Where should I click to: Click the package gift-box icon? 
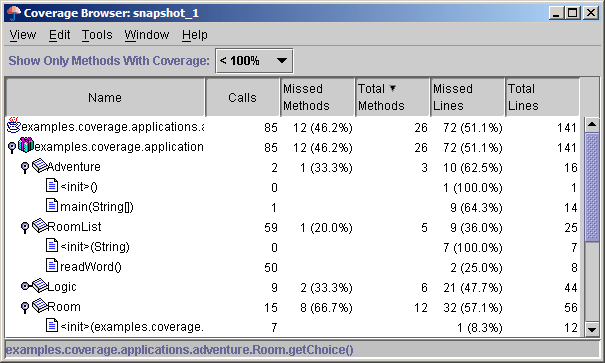tap(26, 145)
